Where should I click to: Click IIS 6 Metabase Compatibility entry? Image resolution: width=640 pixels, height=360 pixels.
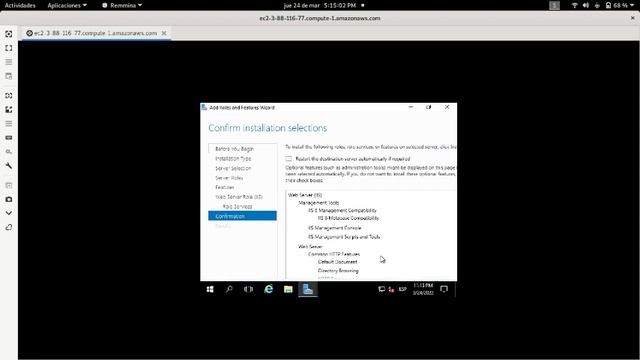(x=348, y=218)
